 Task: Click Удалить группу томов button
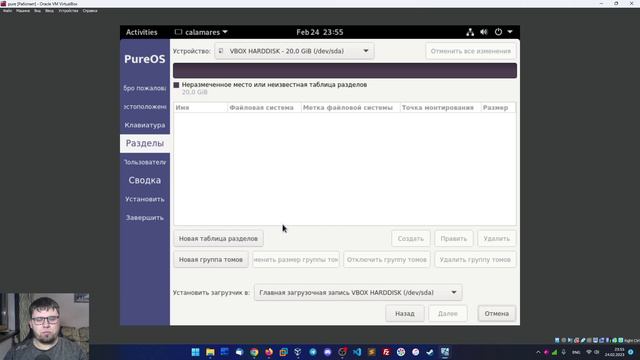point(475,260)
